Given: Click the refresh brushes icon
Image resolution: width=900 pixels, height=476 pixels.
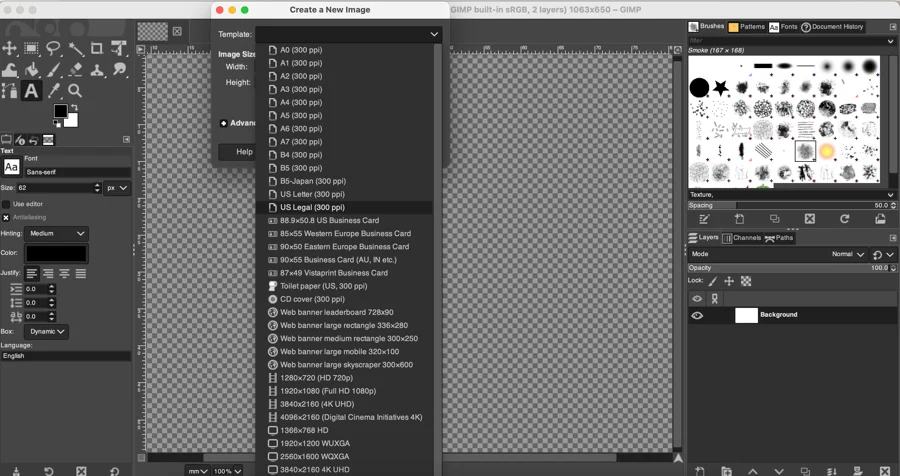Looking at the screenshot, I should [x=845, y=219].
